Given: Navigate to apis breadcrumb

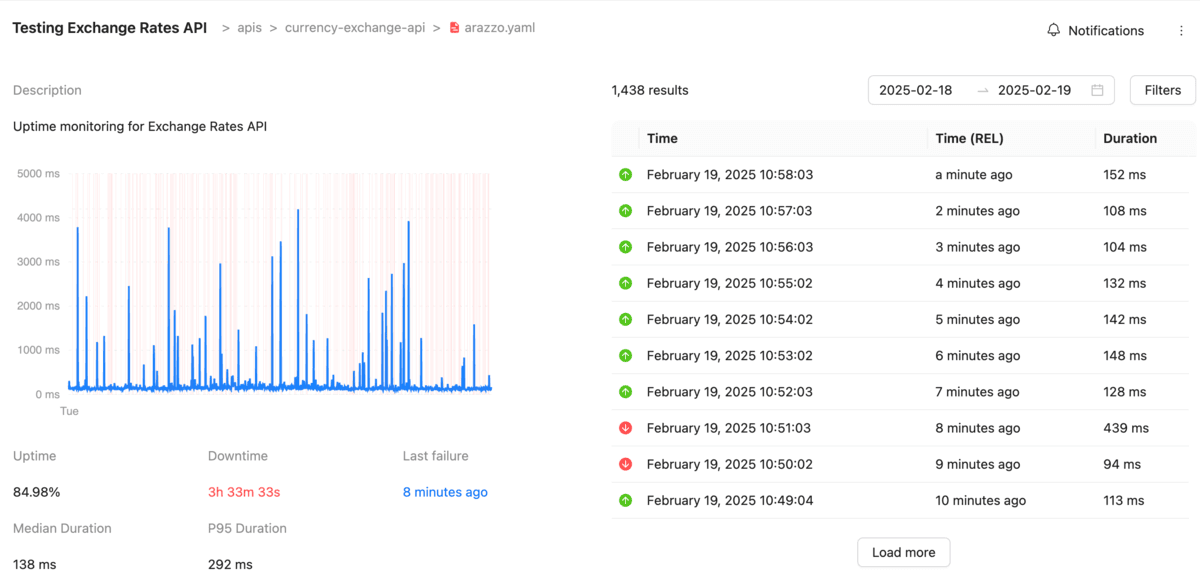Looking at the screenshot, I should tap(249, 28).
